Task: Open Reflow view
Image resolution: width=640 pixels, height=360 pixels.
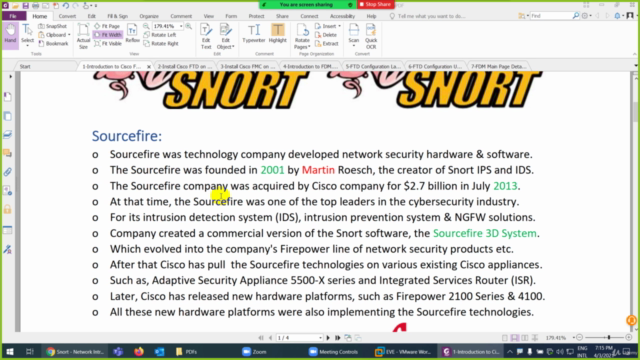Action: 132,33
